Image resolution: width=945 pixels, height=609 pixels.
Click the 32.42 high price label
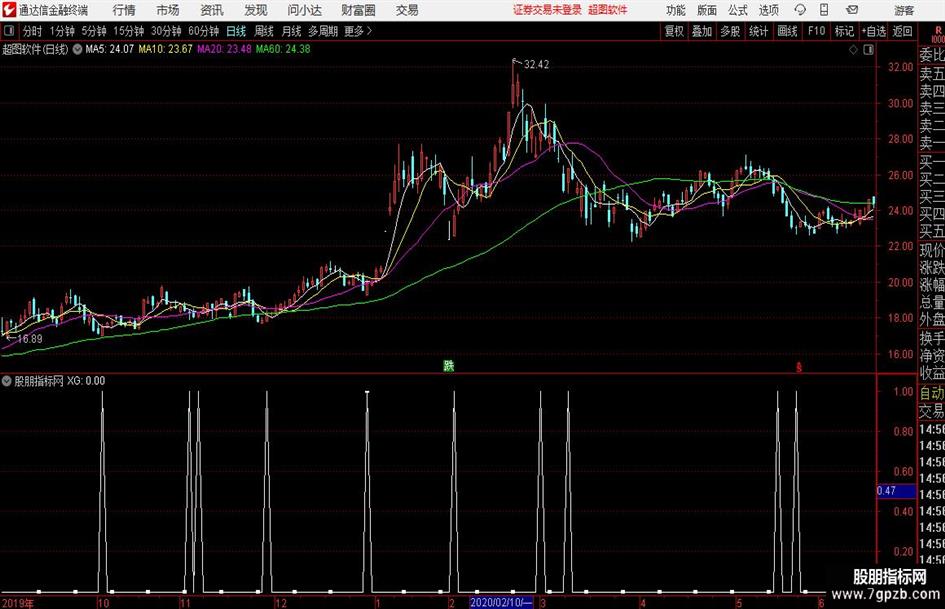536,65
